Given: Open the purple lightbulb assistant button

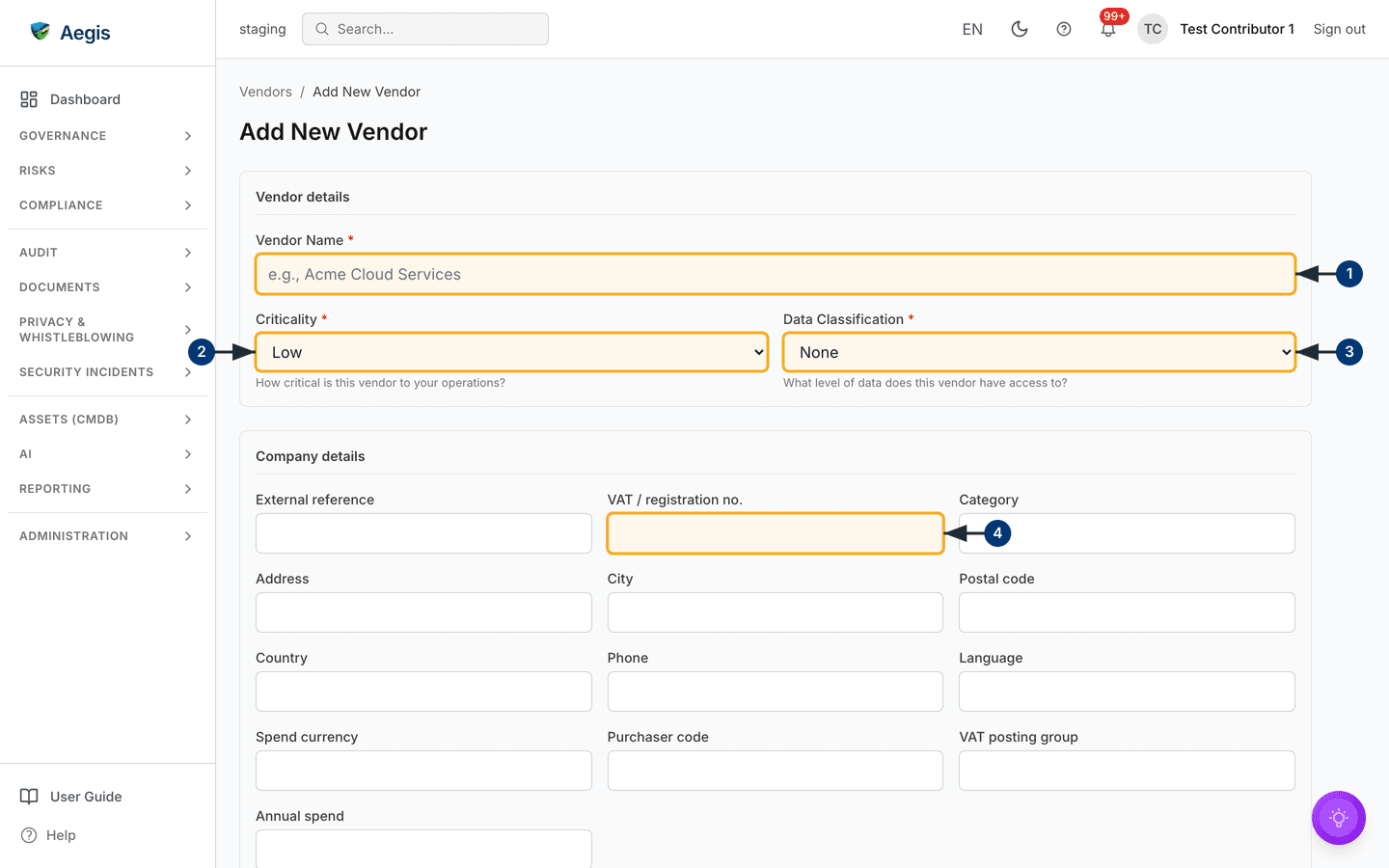Looking at the screenshot, I should point(1339,818).
